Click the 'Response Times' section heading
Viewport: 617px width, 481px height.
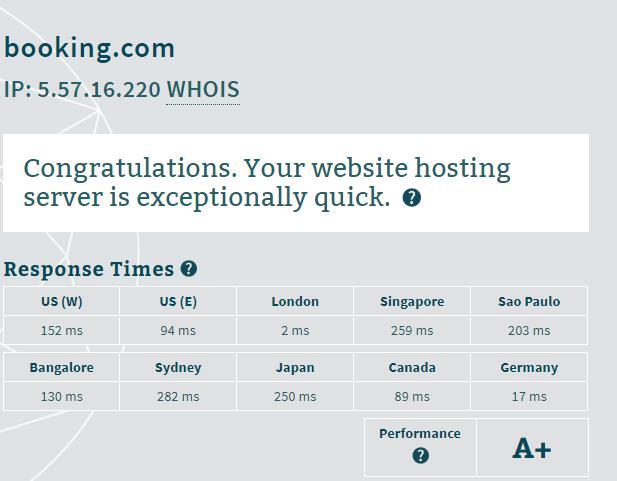(89, 269)
